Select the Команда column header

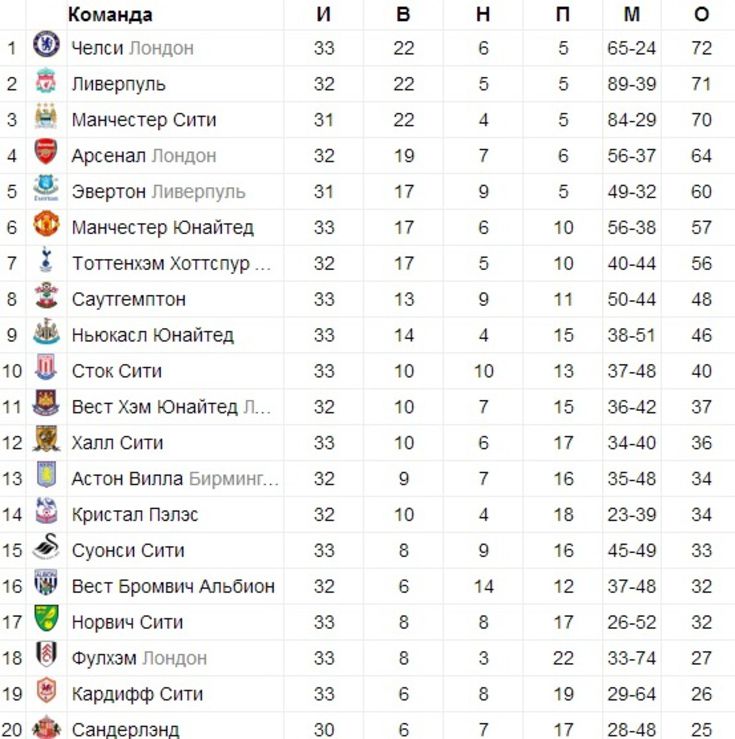[x=110, y=15]
